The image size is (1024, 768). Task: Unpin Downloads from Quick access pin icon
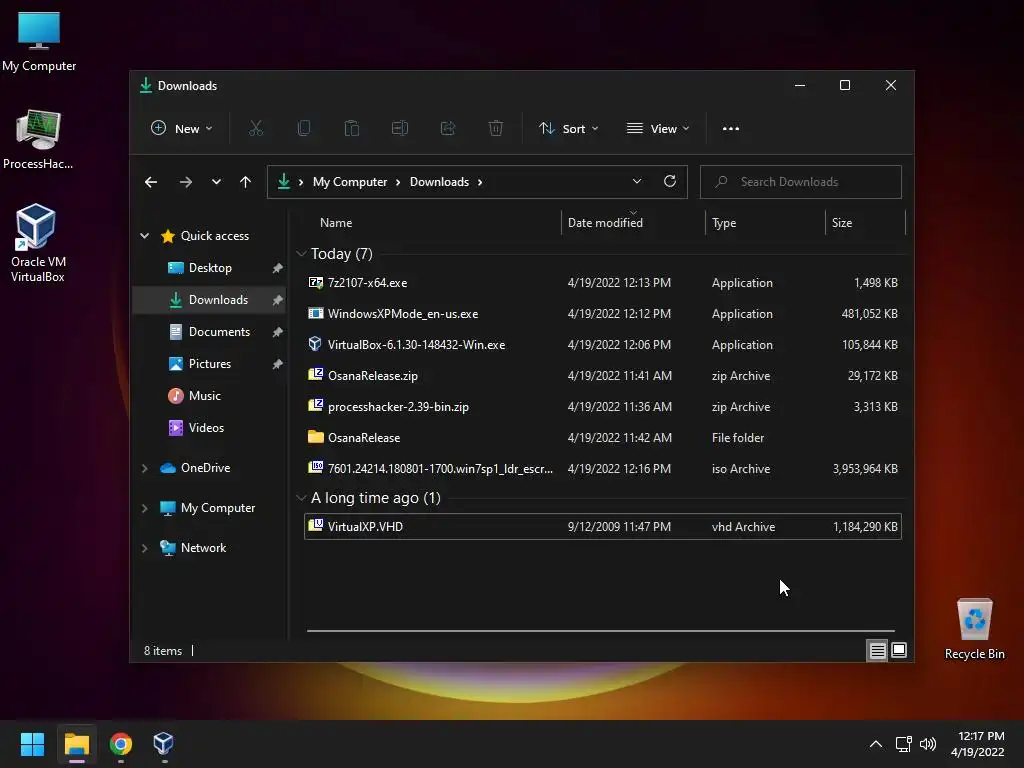[278, 300]
